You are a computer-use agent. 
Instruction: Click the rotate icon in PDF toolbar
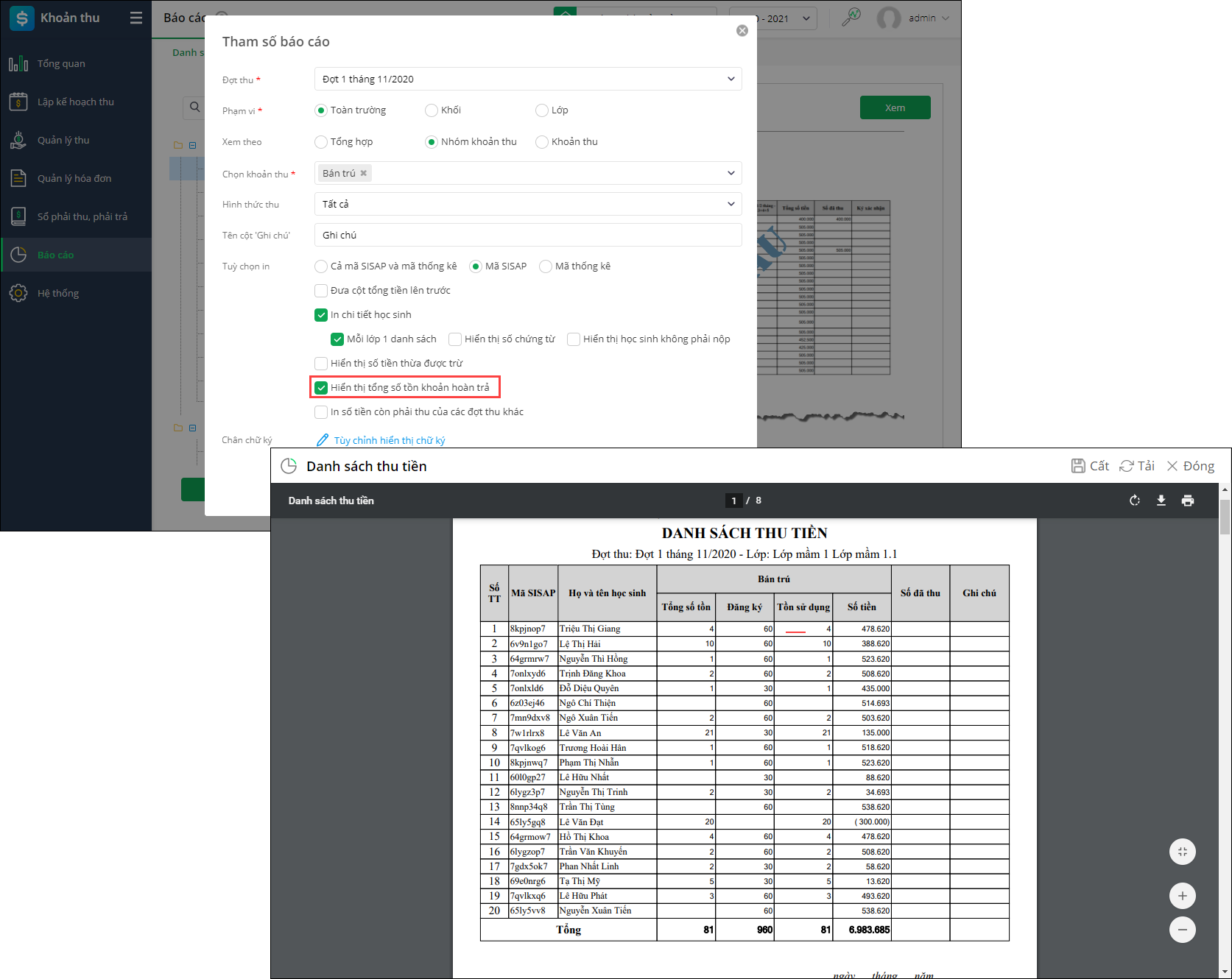click(x=1134, y=501)
